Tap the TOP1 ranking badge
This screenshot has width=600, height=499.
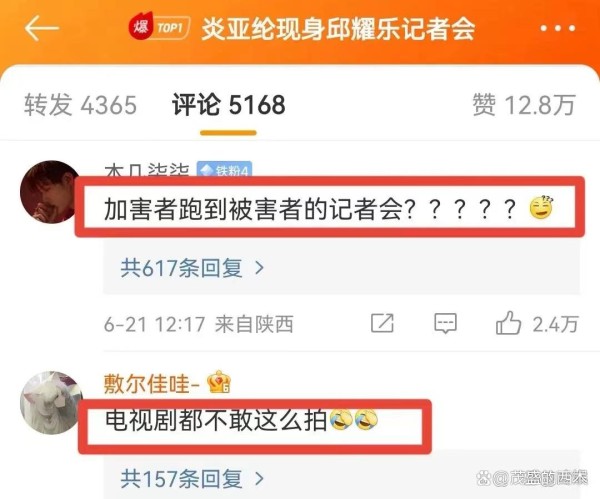pyautogui.click(x=171, y=28)
